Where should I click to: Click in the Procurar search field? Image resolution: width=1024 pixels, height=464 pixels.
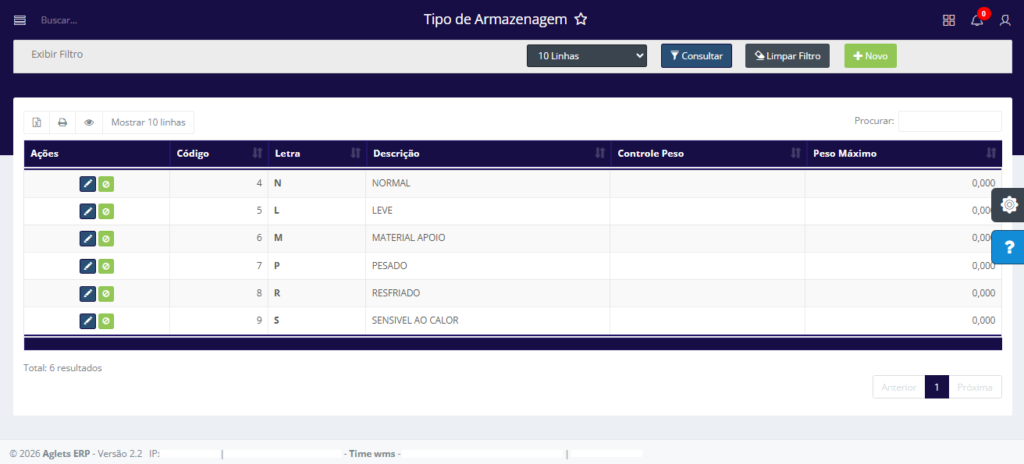pos(949,121)
